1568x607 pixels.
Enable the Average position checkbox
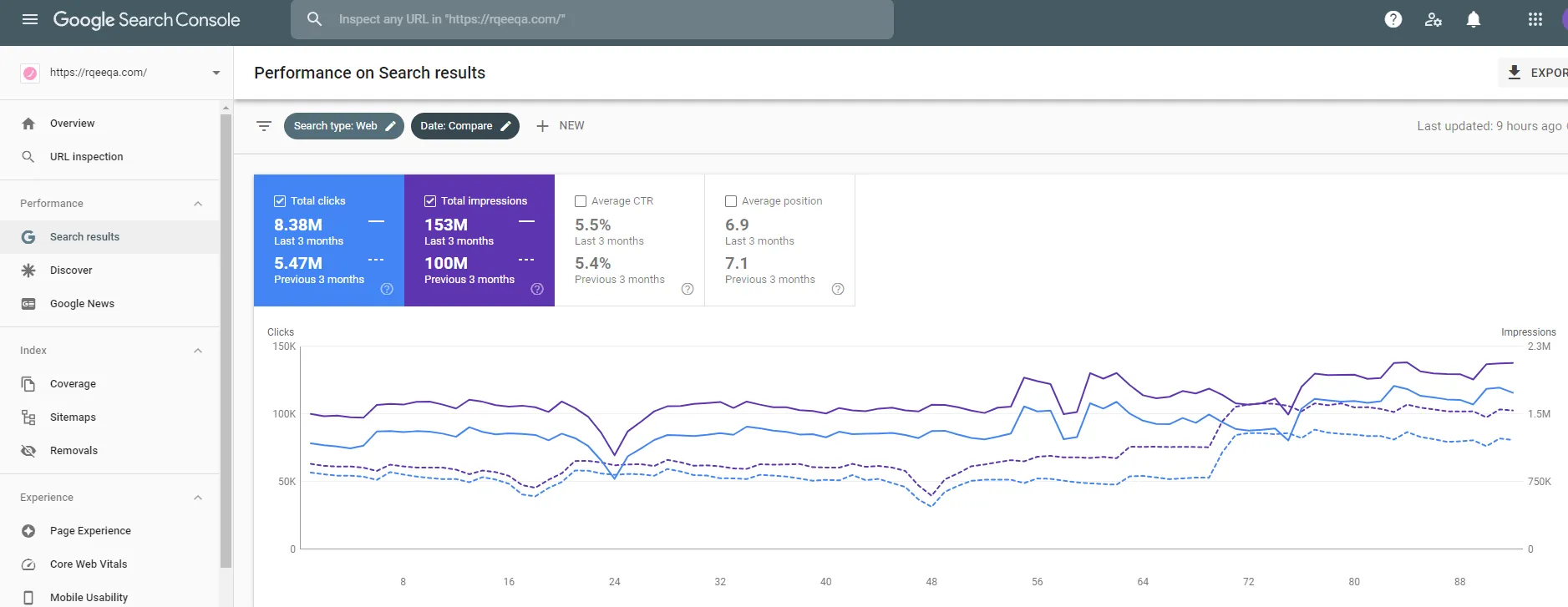coord(731,201)
